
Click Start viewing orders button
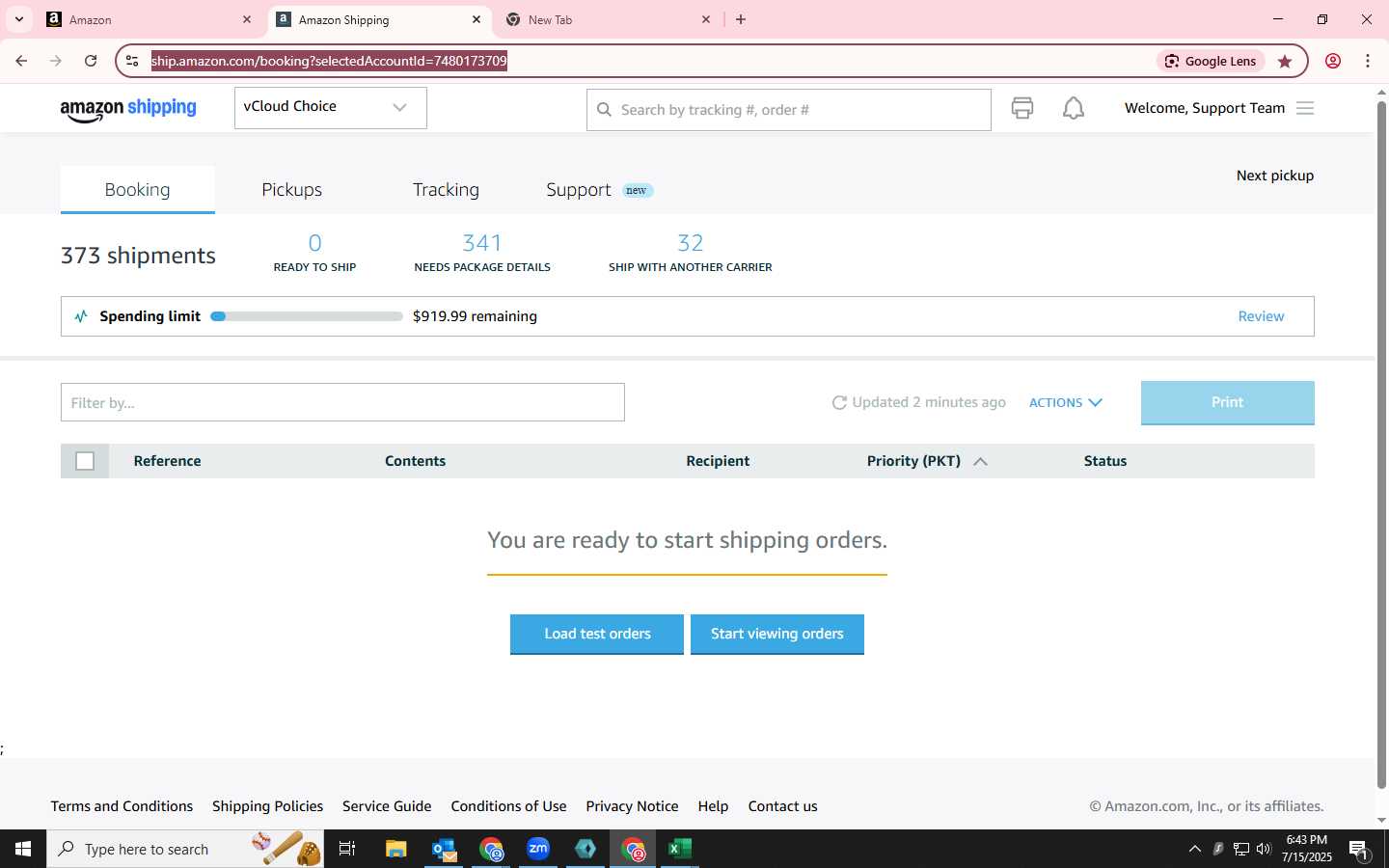pyautogui.click(x=776, y=634)
